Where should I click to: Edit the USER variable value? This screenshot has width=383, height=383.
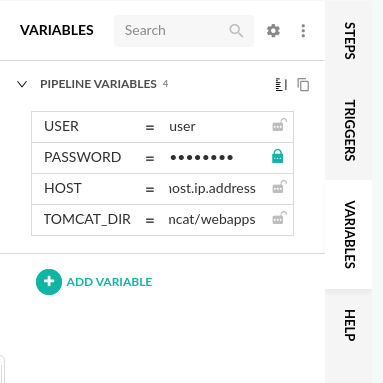(x=213, y=127)
